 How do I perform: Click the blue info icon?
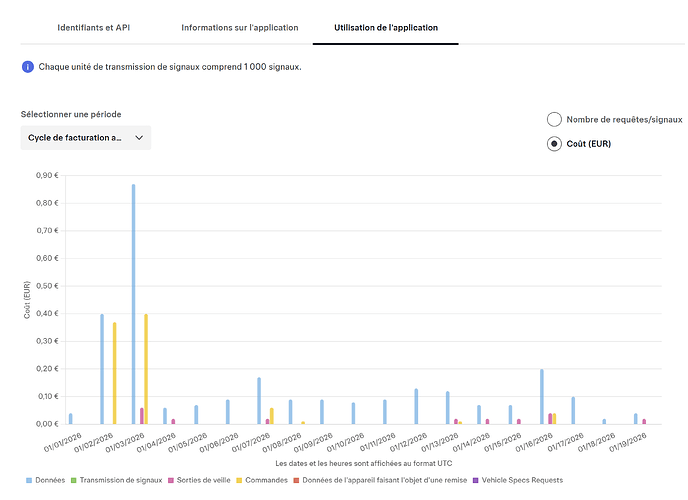(27, 67)
